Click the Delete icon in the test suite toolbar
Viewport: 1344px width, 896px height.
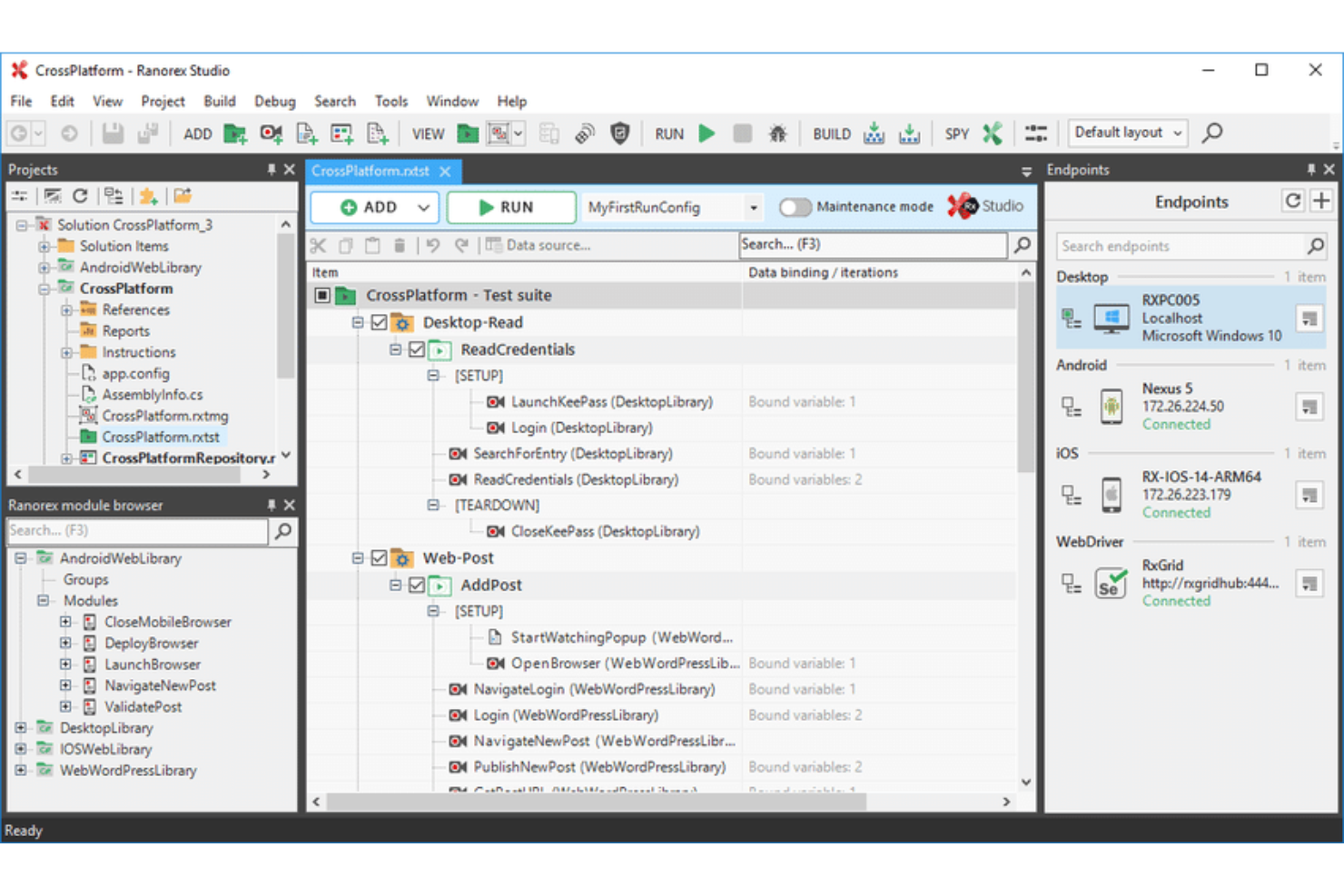click(x=400, y=244)
